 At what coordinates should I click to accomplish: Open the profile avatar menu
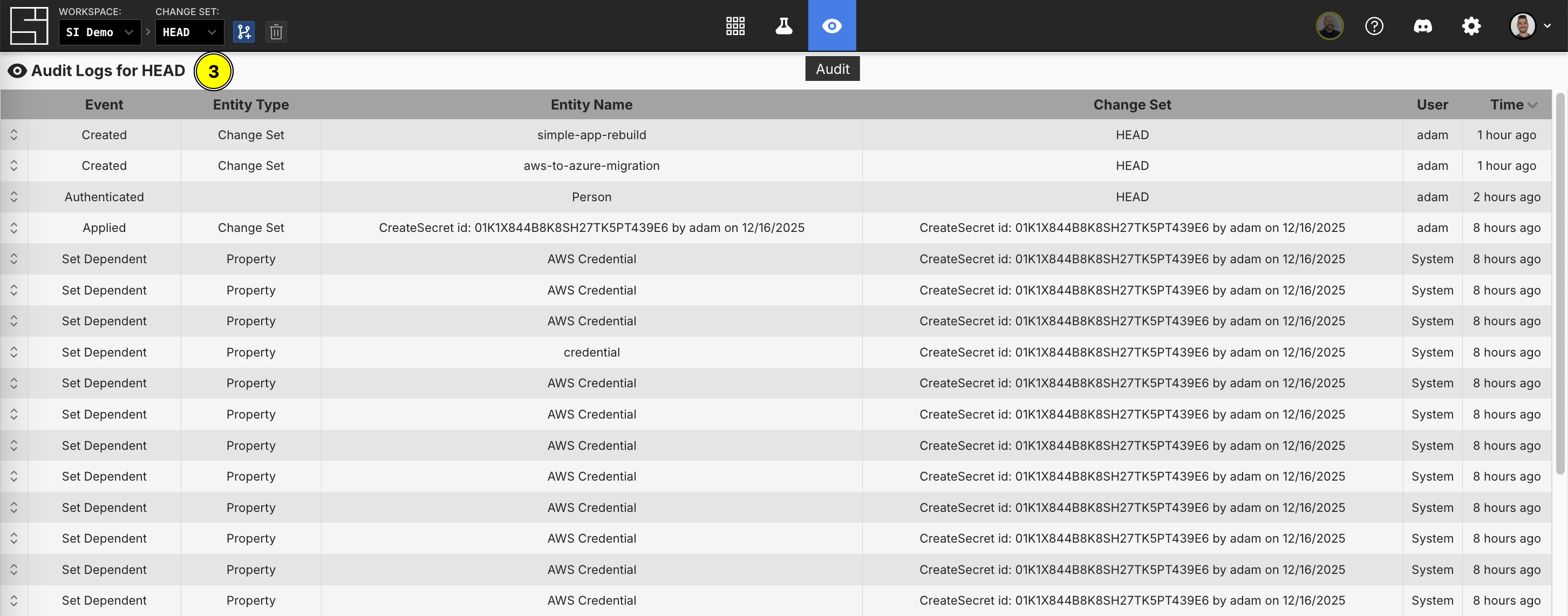1524,25
